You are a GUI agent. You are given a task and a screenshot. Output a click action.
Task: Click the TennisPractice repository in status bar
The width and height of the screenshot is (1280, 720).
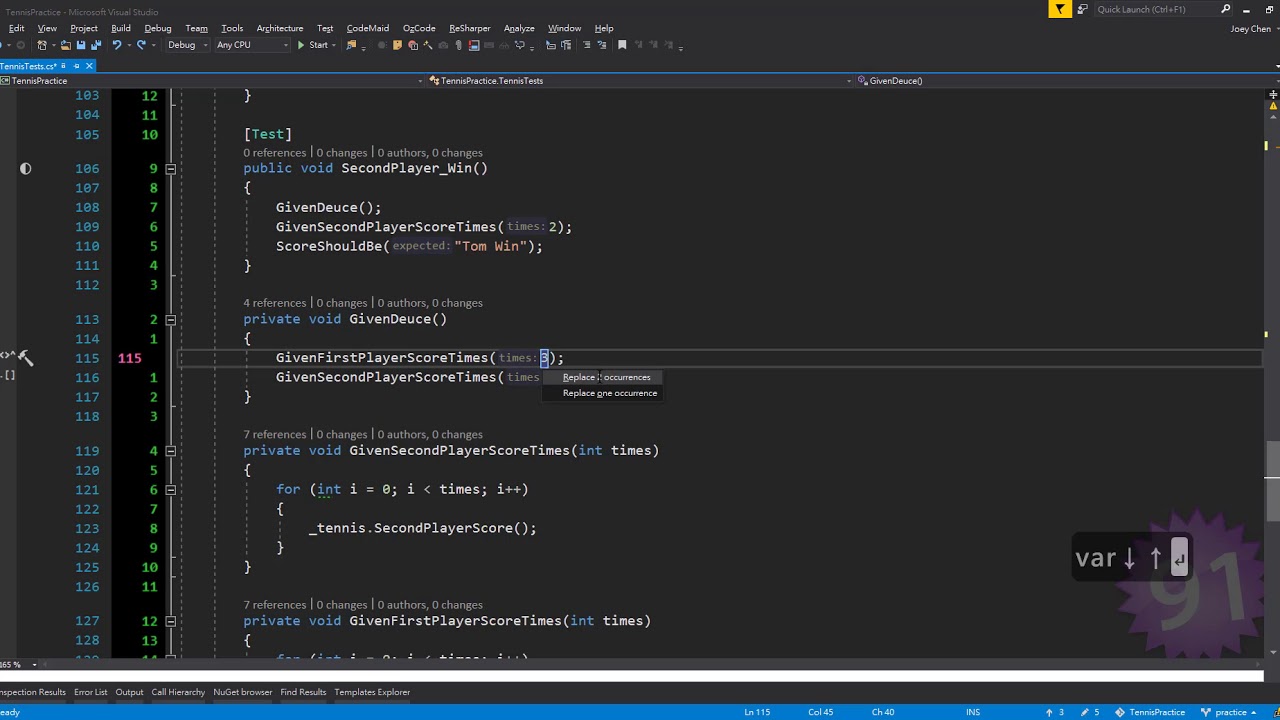tap(1150, 712)
